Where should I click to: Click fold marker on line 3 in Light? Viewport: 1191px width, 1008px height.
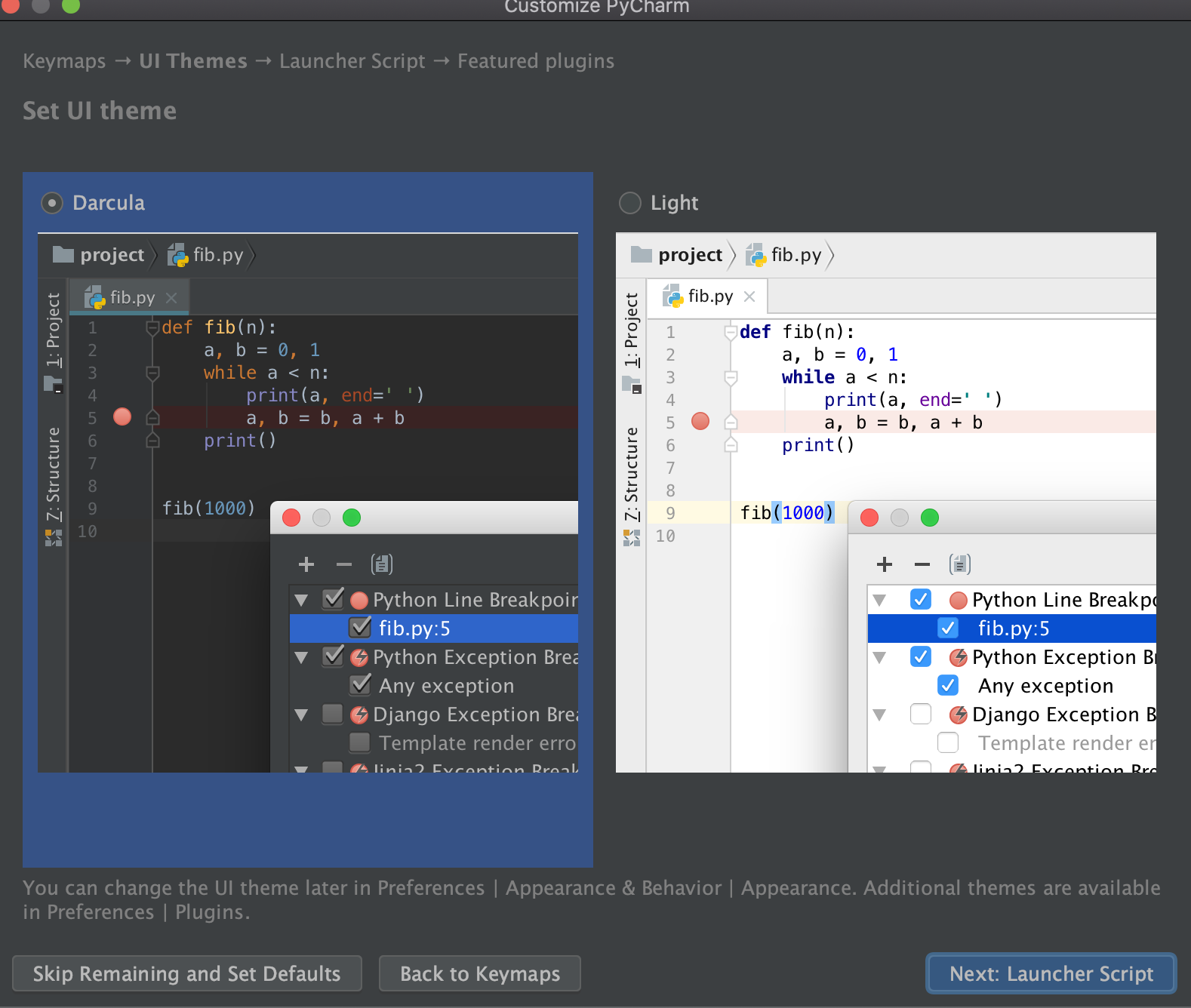point(731,377)
